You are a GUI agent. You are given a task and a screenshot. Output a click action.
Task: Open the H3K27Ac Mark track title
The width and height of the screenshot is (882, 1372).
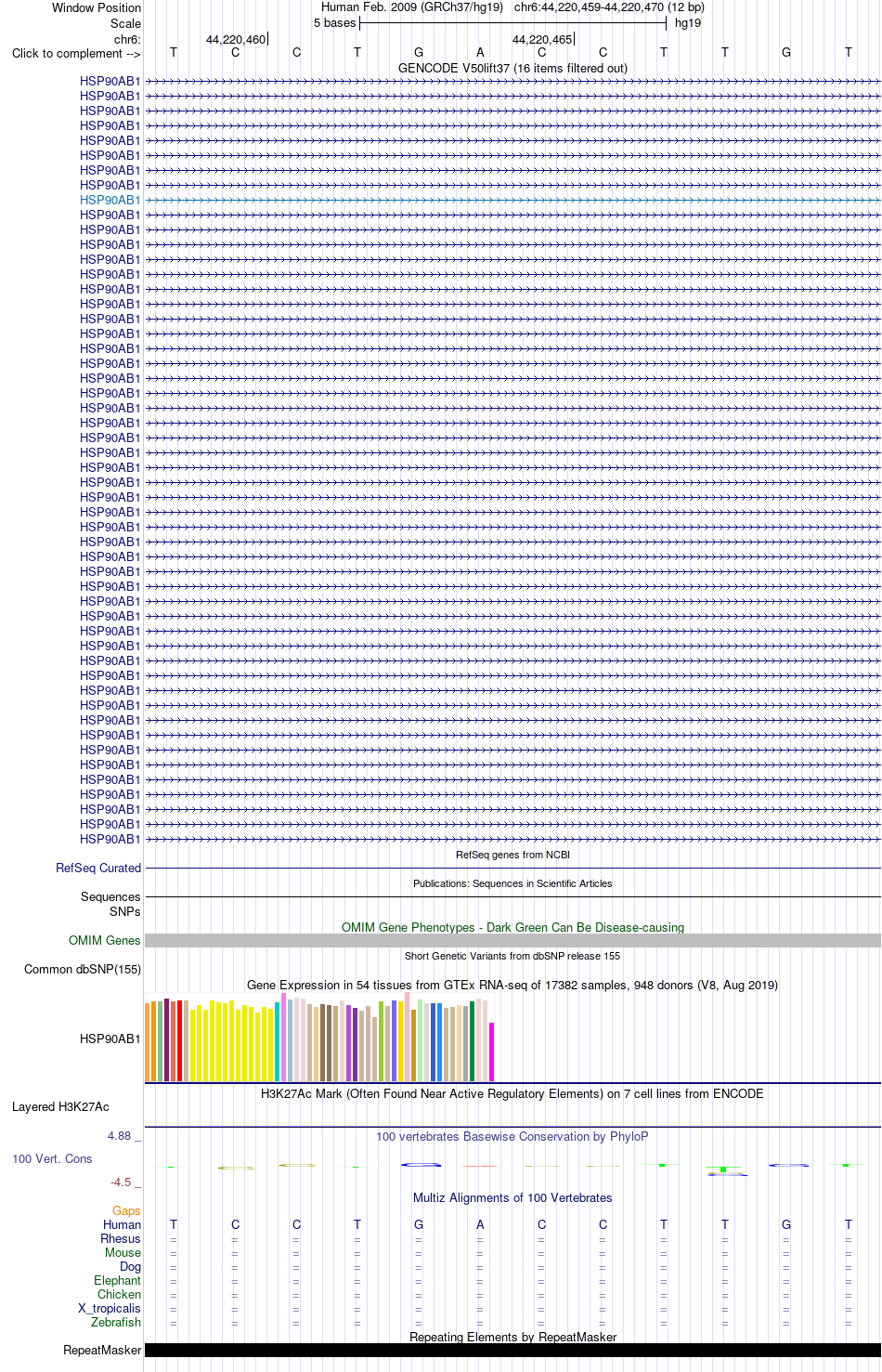click(512, 1093)
